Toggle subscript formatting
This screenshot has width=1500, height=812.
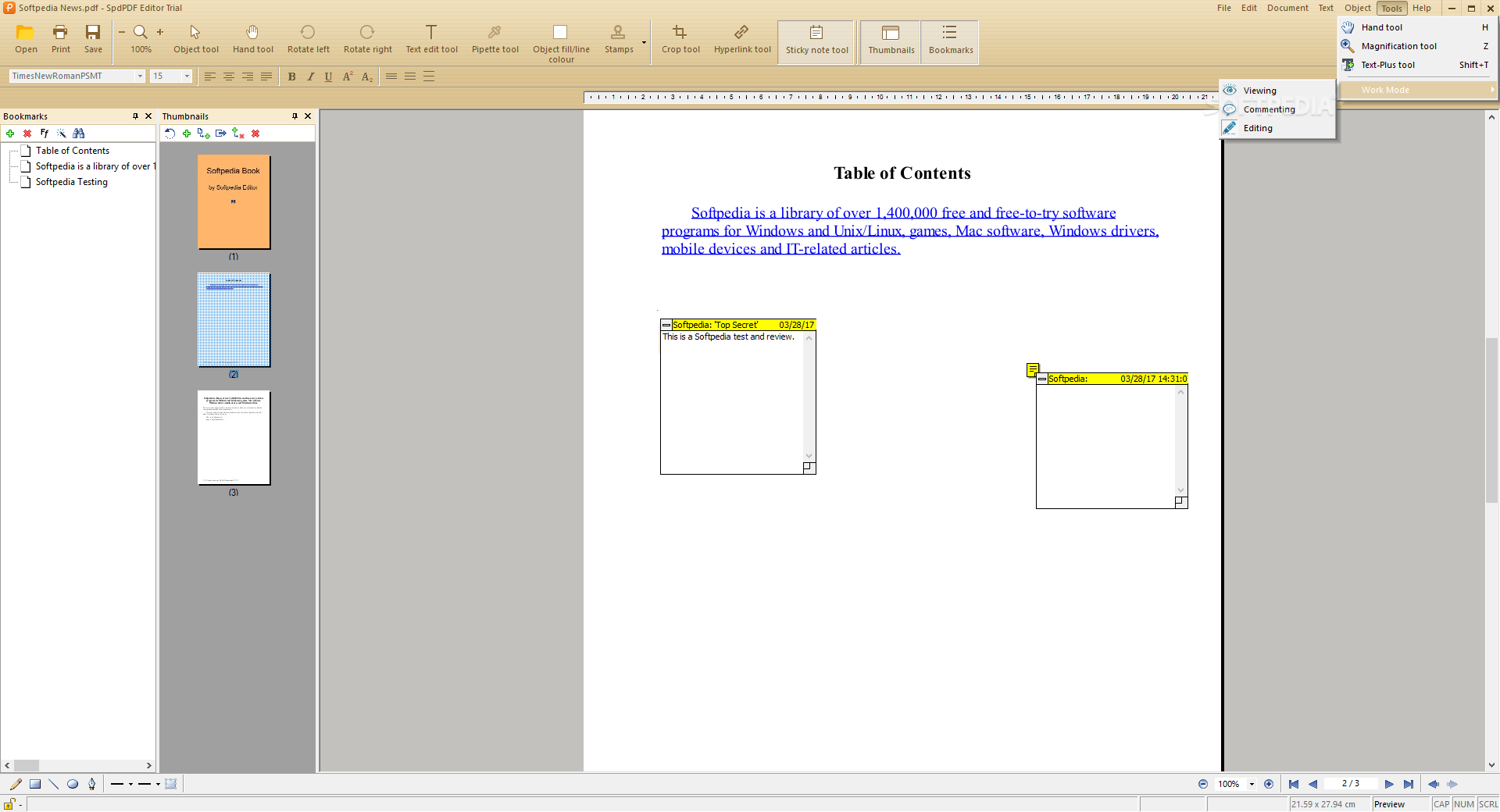[366, 77]
